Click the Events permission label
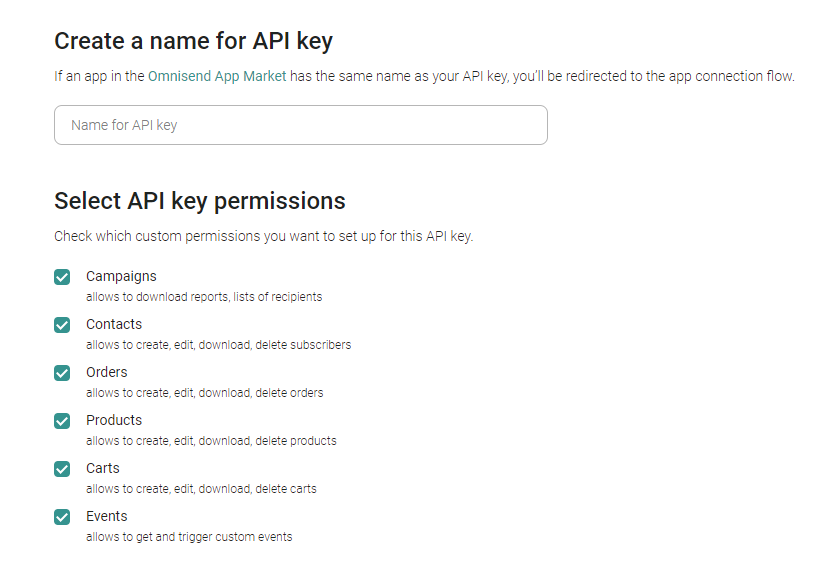 107,516
